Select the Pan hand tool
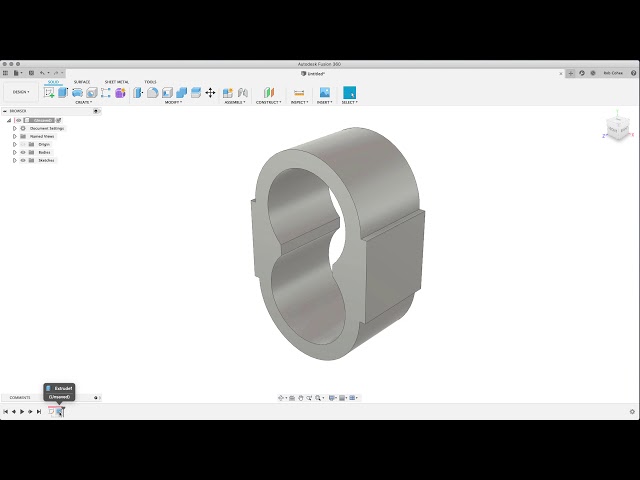Screen dimensions: 640x480 (x=301, y=398)
